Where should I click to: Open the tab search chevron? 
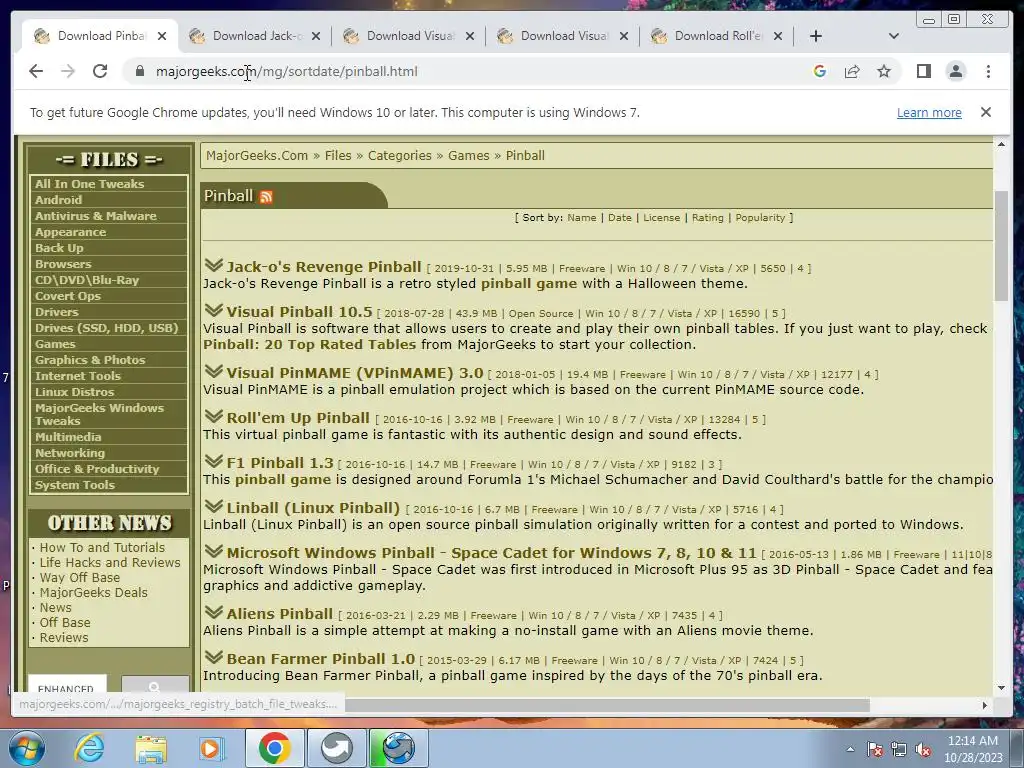[894, 36]
